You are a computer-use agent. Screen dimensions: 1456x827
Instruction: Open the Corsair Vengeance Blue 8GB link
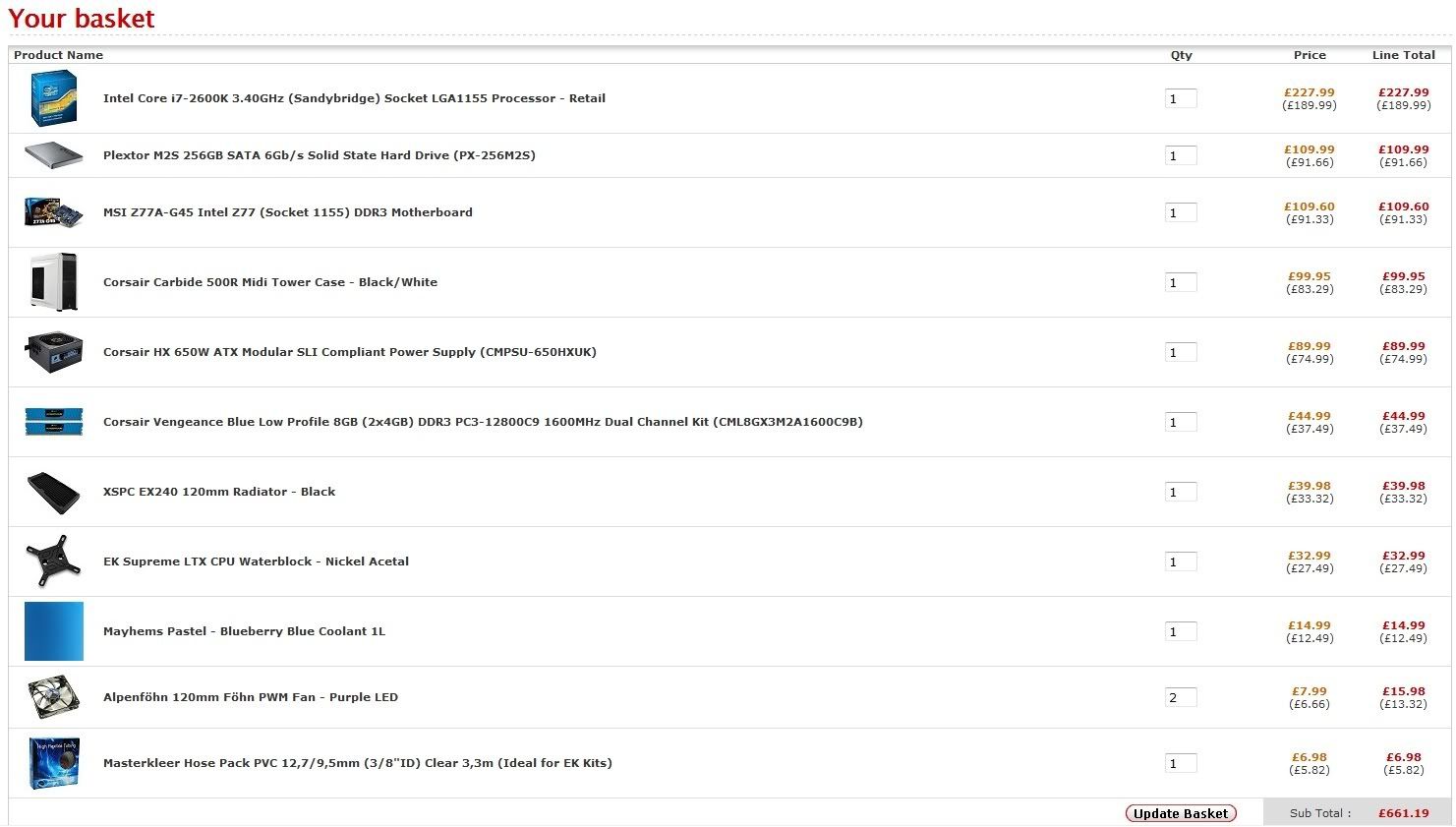tap(483, 422)
